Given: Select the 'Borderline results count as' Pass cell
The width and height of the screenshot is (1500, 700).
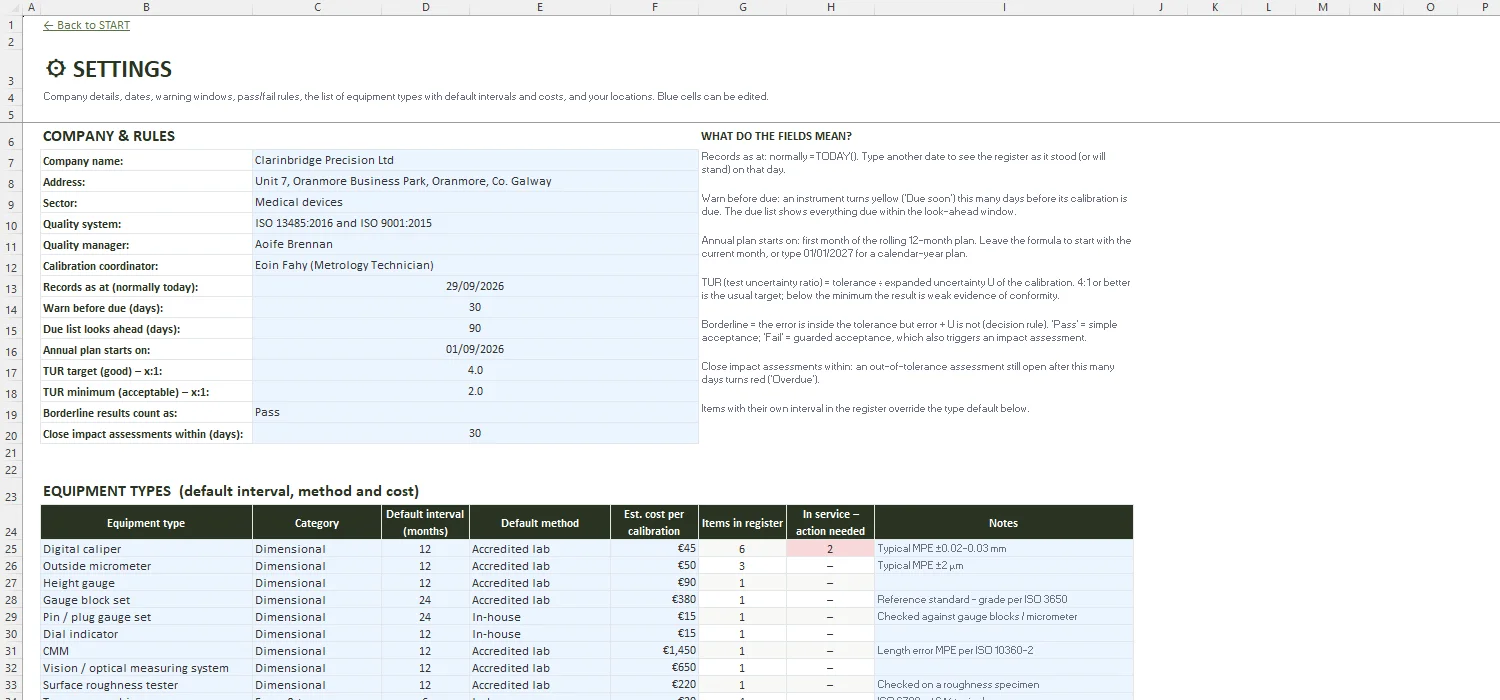Looking at the screenshot, I should [475, 412].
